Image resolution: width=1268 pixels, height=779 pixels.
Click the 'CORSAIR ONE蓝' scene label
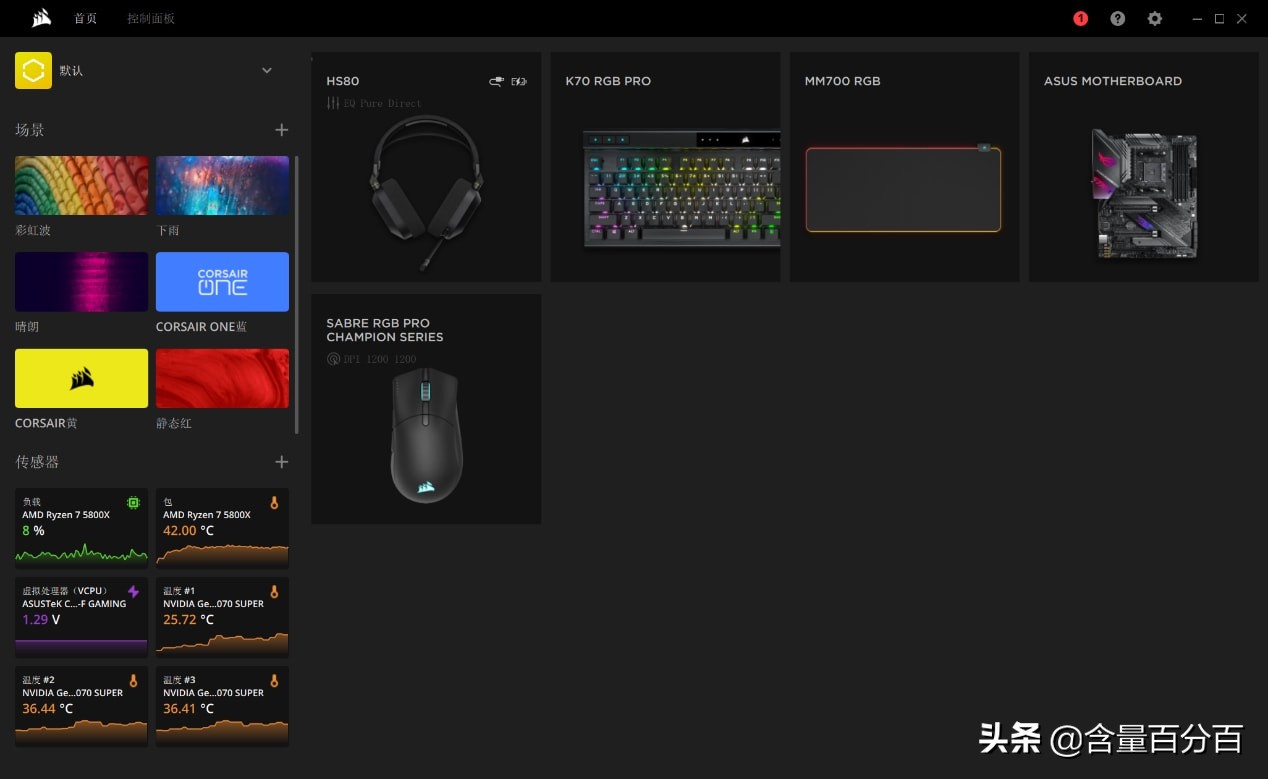click(201, 327)
